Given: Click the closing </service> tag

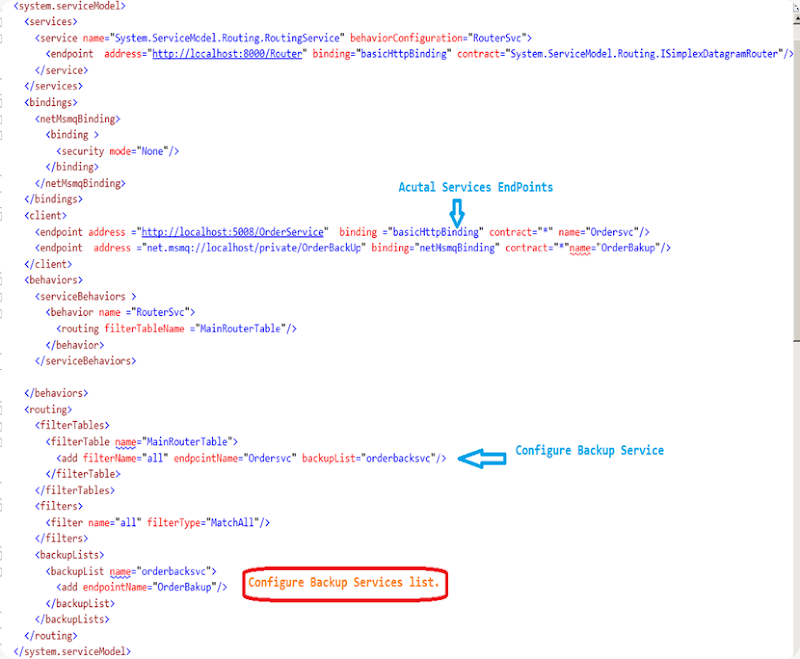Looking at the screenshot, I should tap(62, 70).
